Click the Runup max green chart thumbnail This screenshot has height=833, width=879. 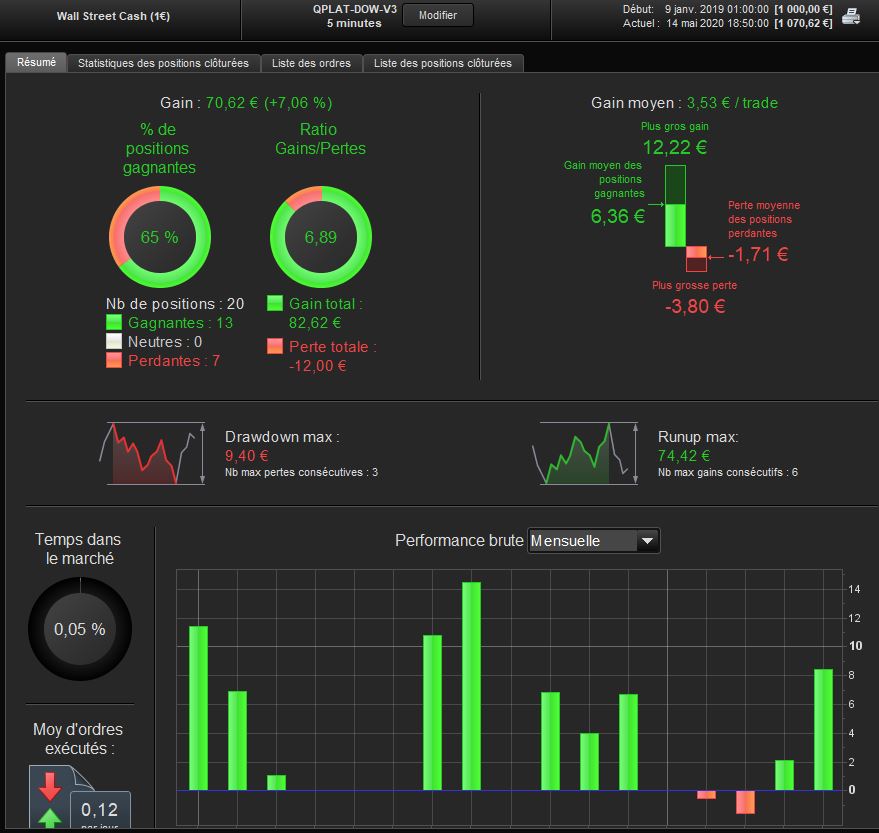coord(585,453)
